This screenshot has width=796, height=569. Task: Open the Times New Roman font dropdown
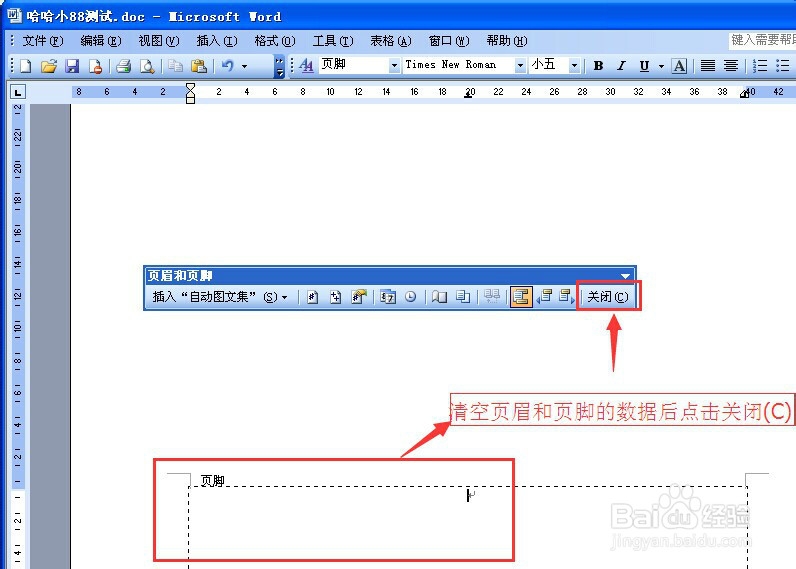click(520, 65)
